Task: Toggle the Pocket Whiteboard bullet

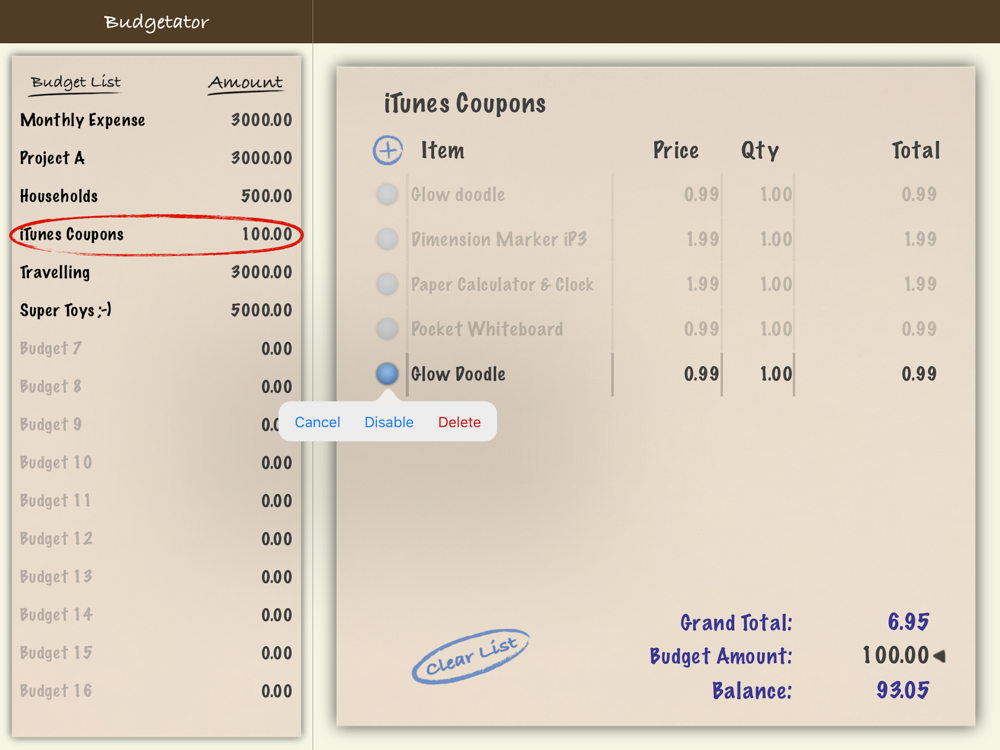Action: click(387, 328)
